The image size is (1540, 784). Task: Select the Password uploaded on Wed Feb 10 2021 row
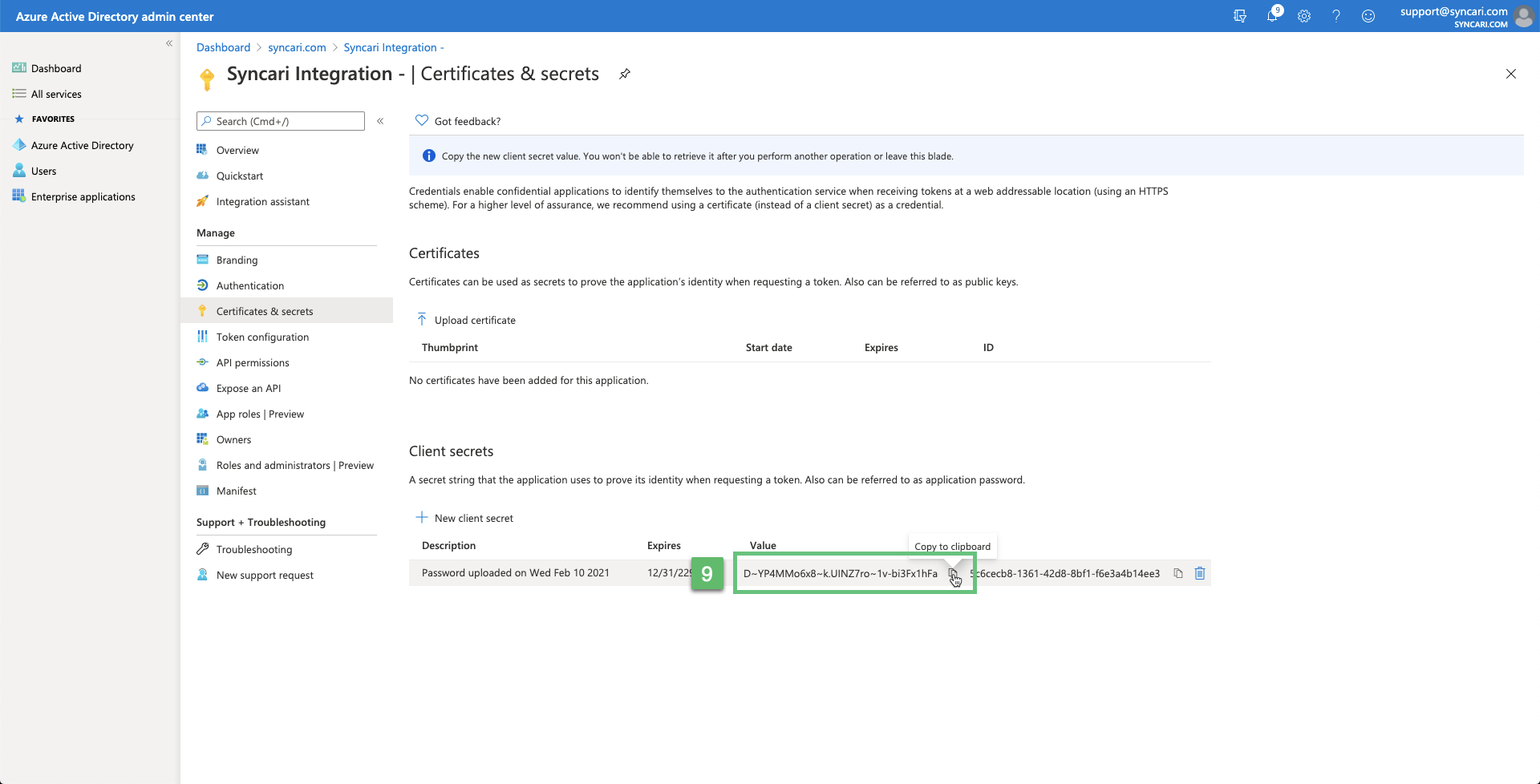[x=810, y=573]
